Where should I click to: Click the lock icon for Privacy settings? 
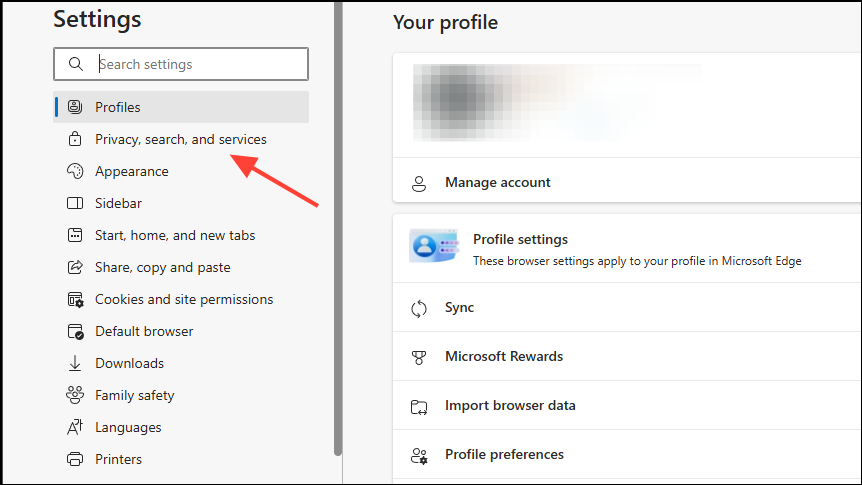tap(75, 139)
